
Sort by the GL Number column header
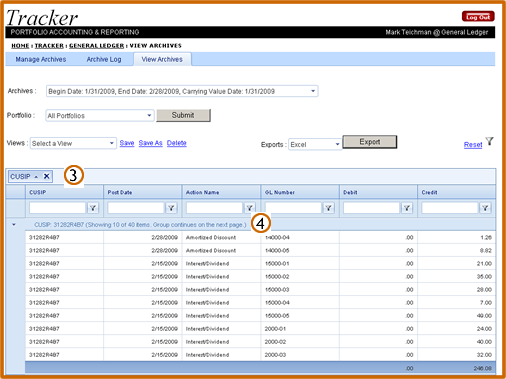tap(280, 193)
